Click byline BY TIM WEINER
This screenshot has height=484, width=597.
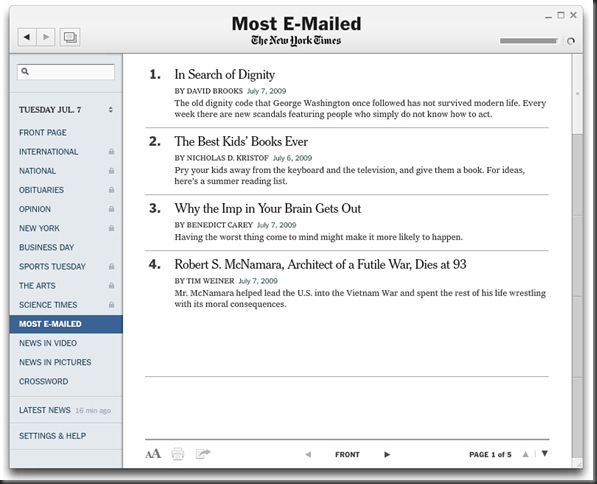pyautogui.click(x=204, y=281)
